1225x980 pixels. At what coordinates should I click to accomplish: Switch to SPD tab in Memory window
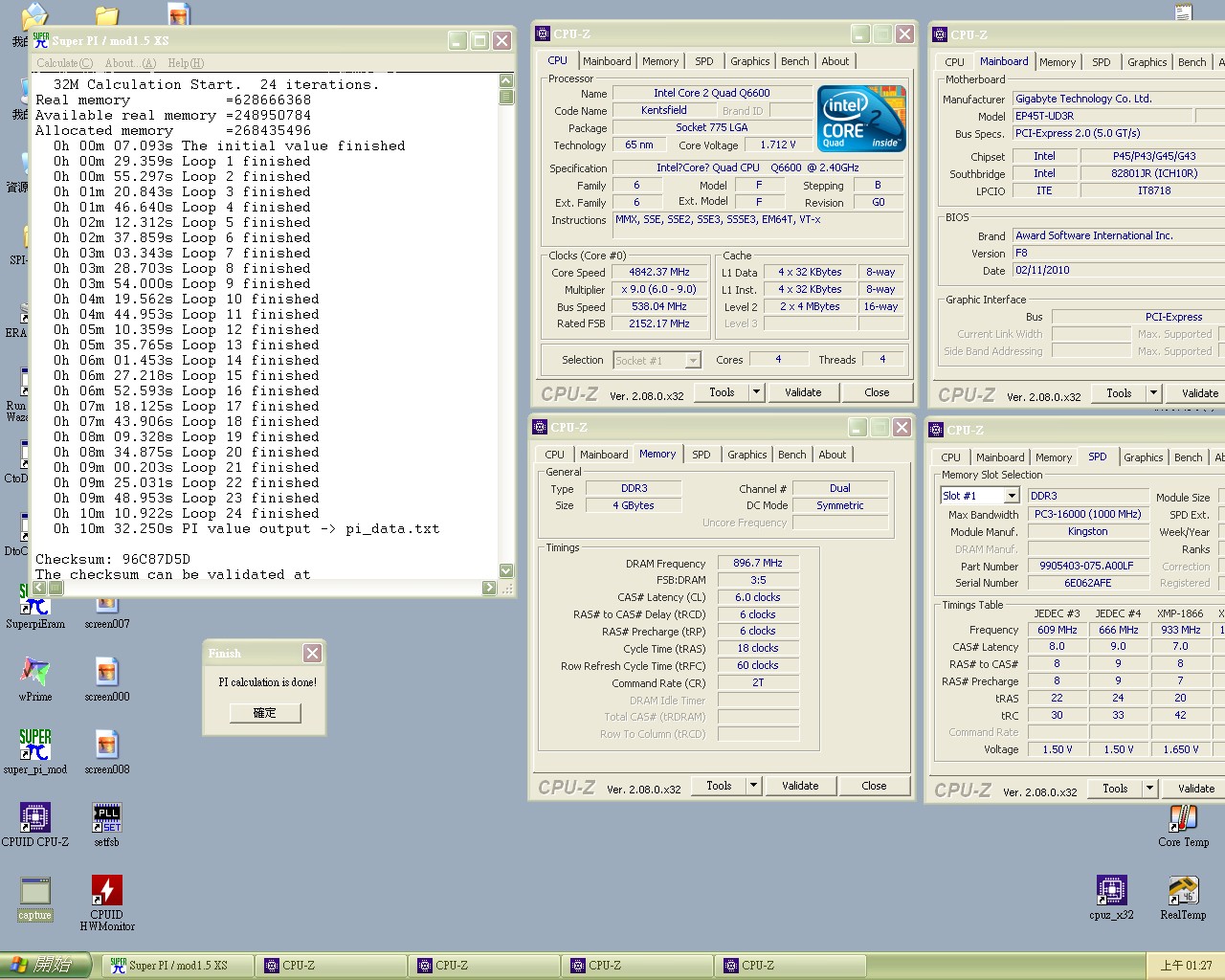pyautogui.click(x=702, y=455)
